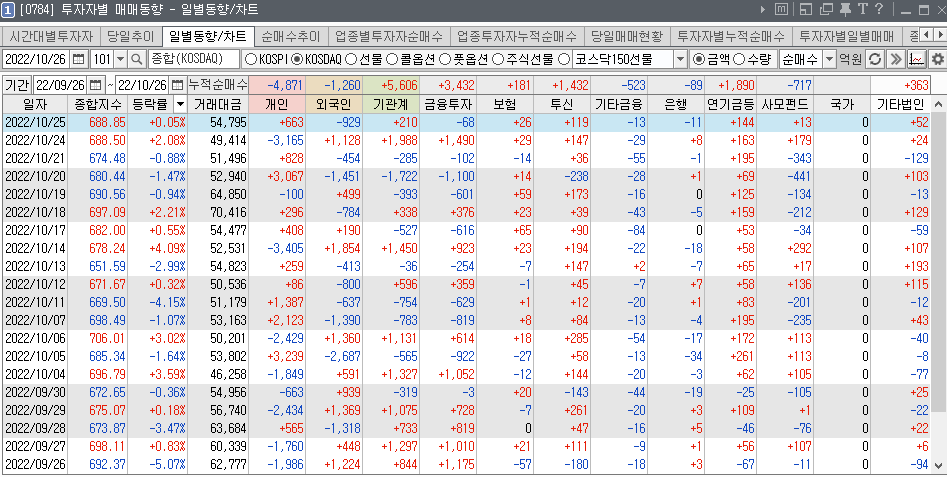The height and width of the screenshot is (477, 947).
Task: Click the refresh/reload data icon
Action: 875,59
